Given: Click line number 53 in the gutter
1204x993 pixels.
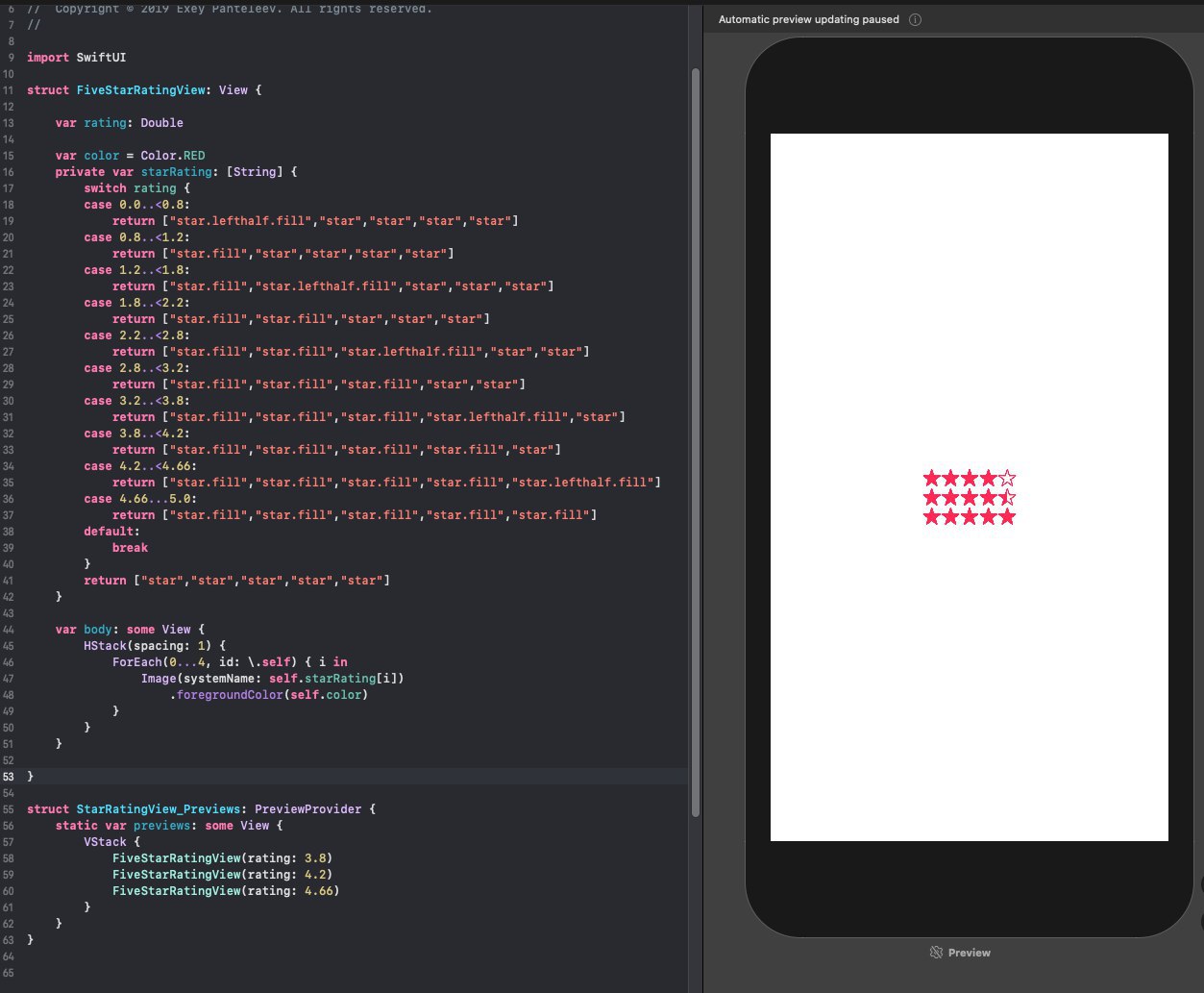Looking at the screenshot, I should point(9,777).
